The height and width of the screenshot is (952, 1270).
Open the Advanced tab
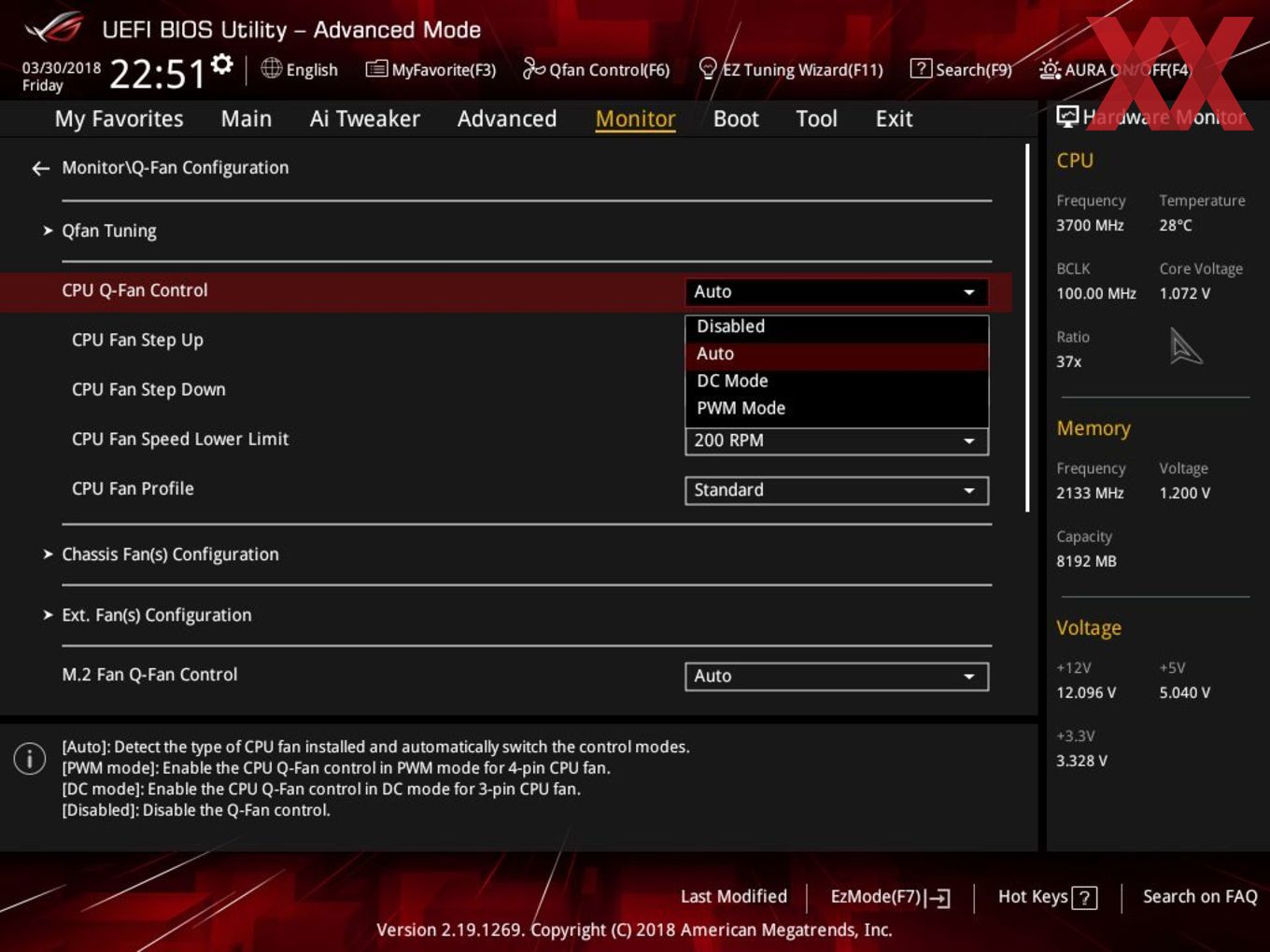pos(507,119)
